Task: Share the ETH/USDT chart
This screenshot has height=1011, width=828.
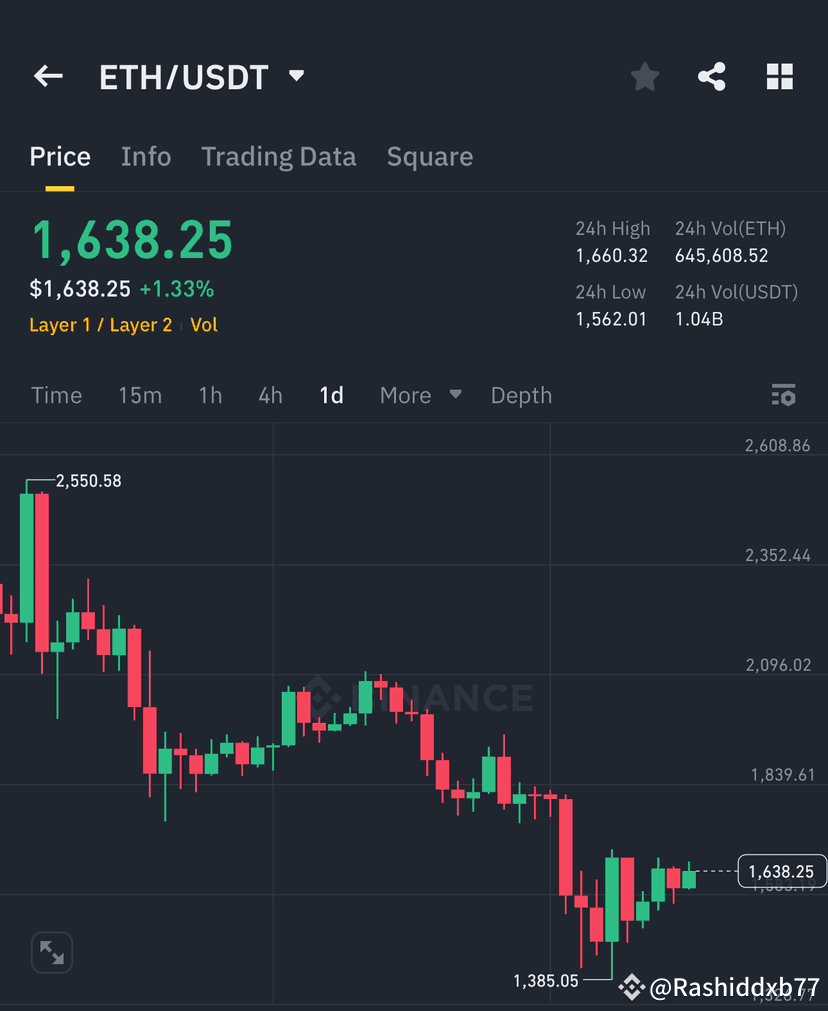Action: click(712, 76)
